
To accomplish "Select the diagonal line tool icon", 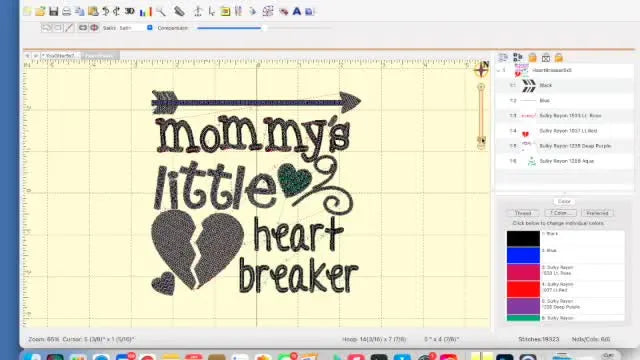I will 69,28.
